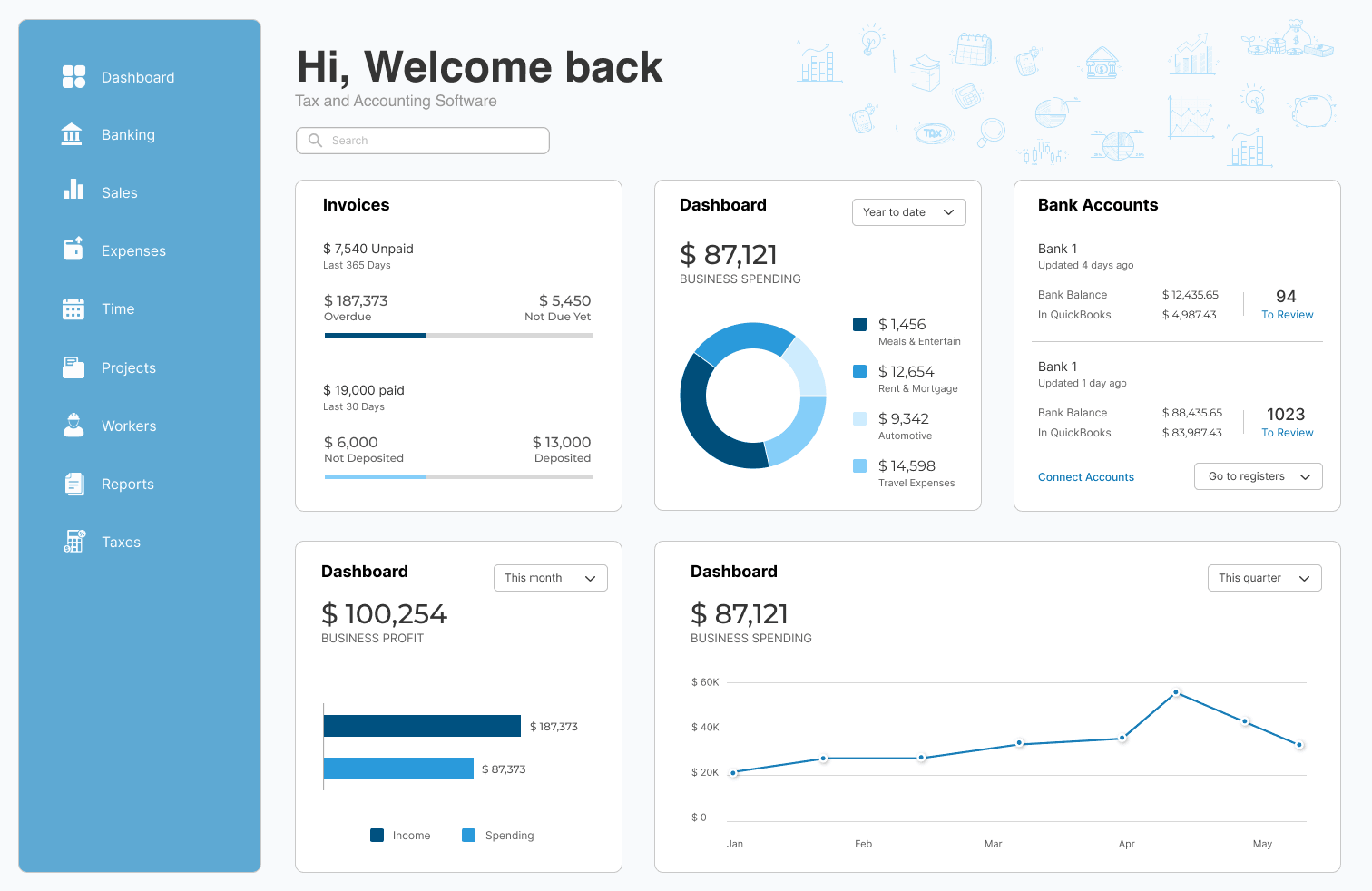The image size is (1372, 891).
Task: Click the Banking building icon
Action: pyautogui.click(x=72, y=134)
